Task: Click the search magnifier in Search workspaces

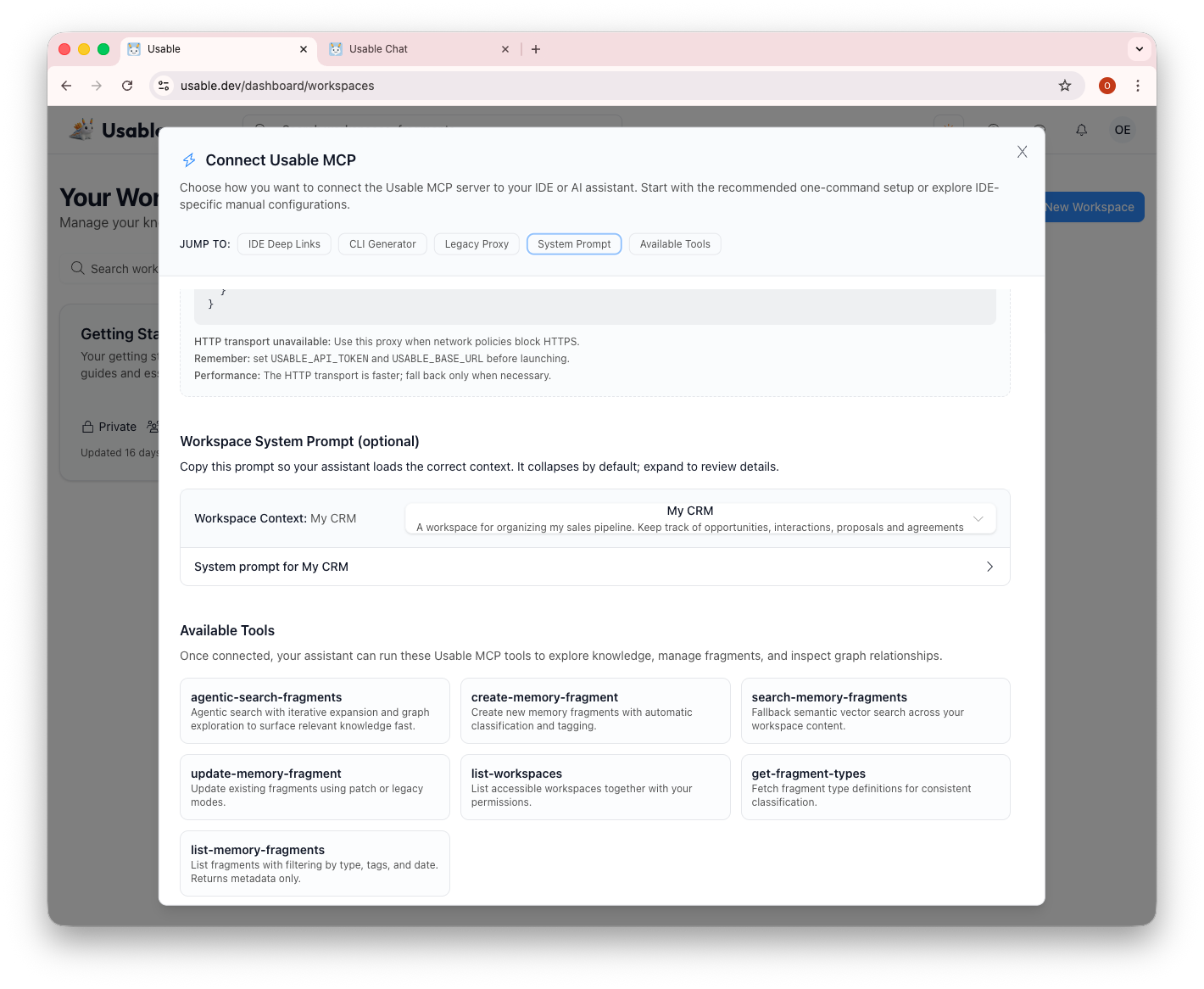Action: [78, 268]
